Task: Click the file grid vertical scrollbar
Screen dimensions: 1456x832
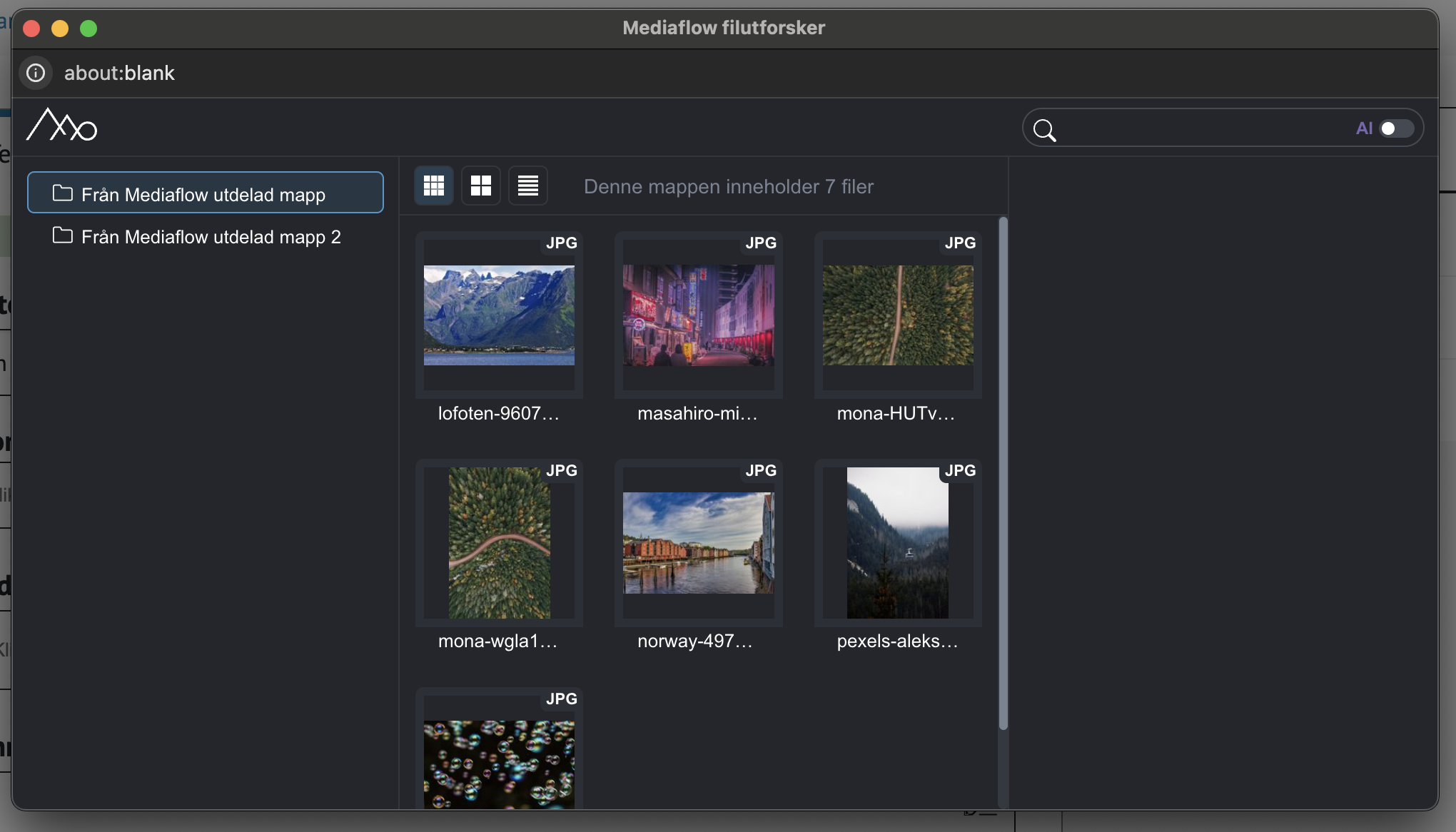Action: [x=1003, y=473]
